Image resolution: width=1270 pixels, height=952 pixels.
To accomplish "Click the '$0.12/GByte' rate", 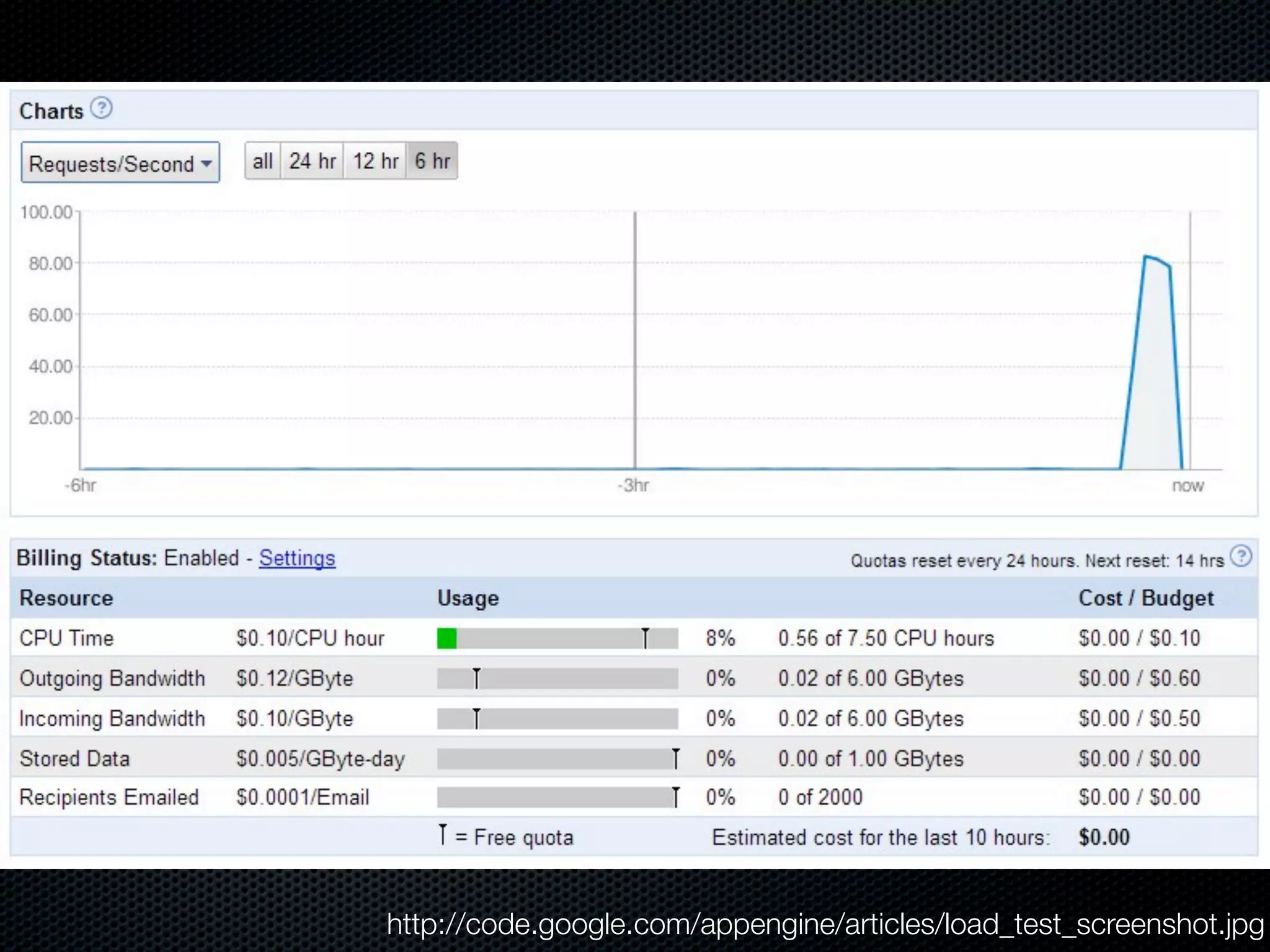I will point(295,679).
